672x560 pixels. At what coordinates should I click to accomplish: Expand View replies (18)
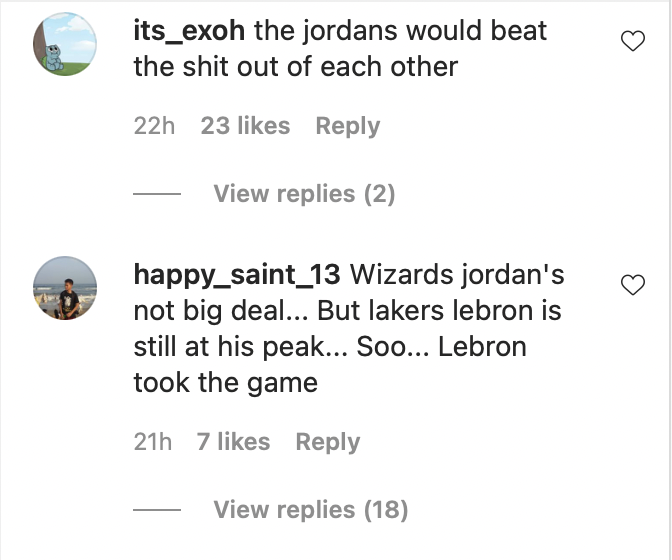point(311,510)
